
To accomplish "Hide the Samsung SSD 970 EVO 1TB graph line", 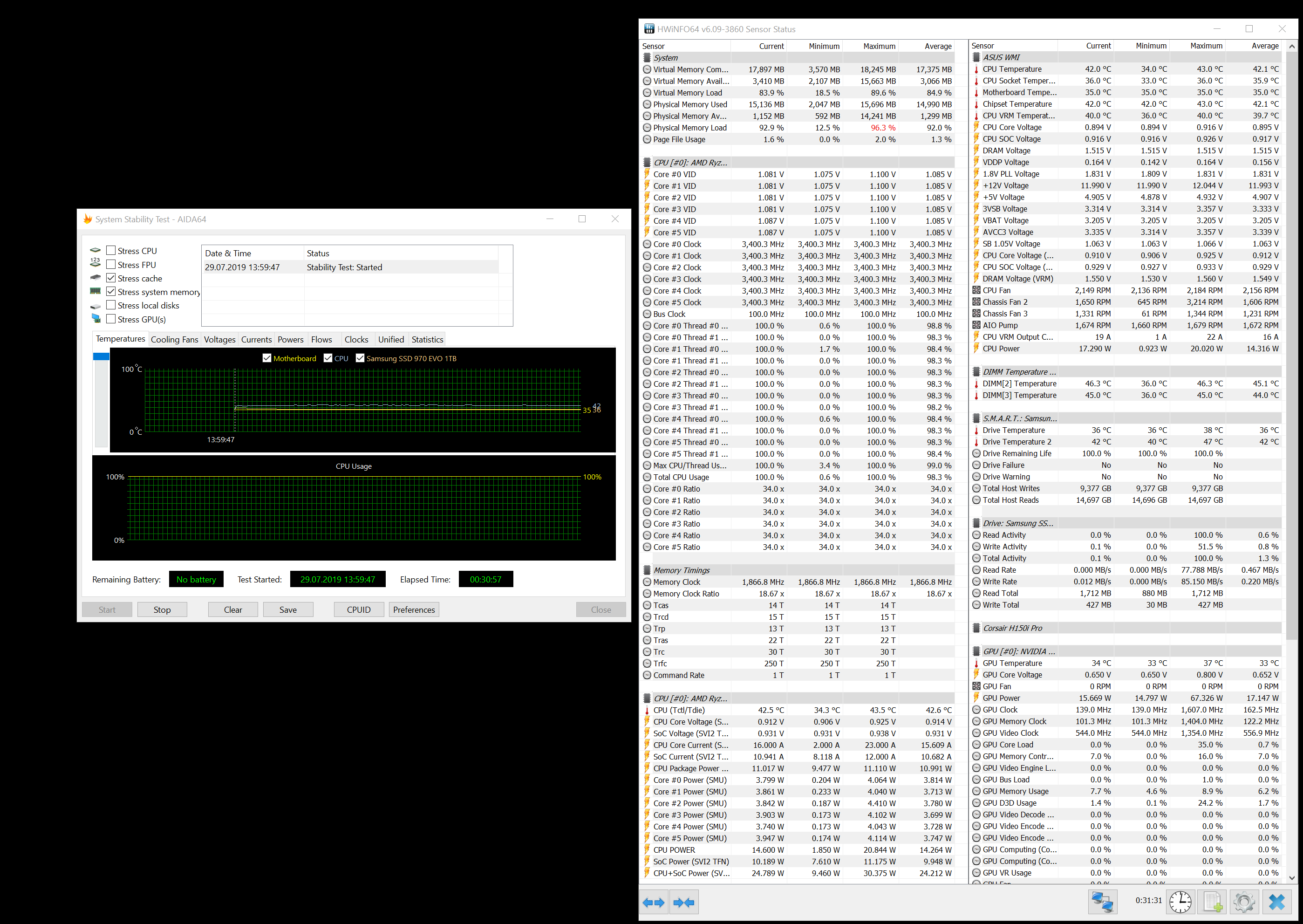I will (x=360, y=358).
